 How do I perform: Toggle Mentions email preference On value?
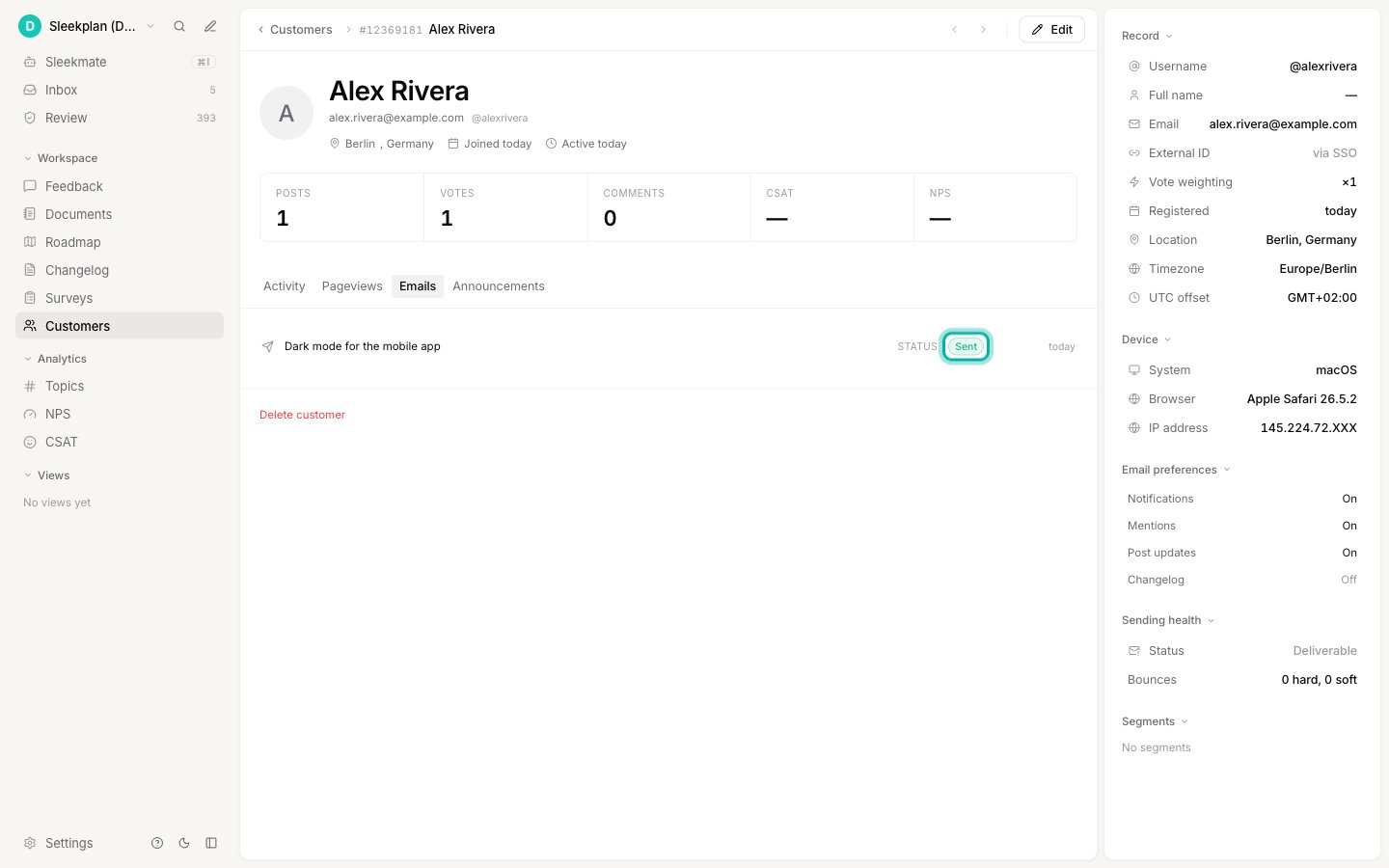pos(1349,526)
